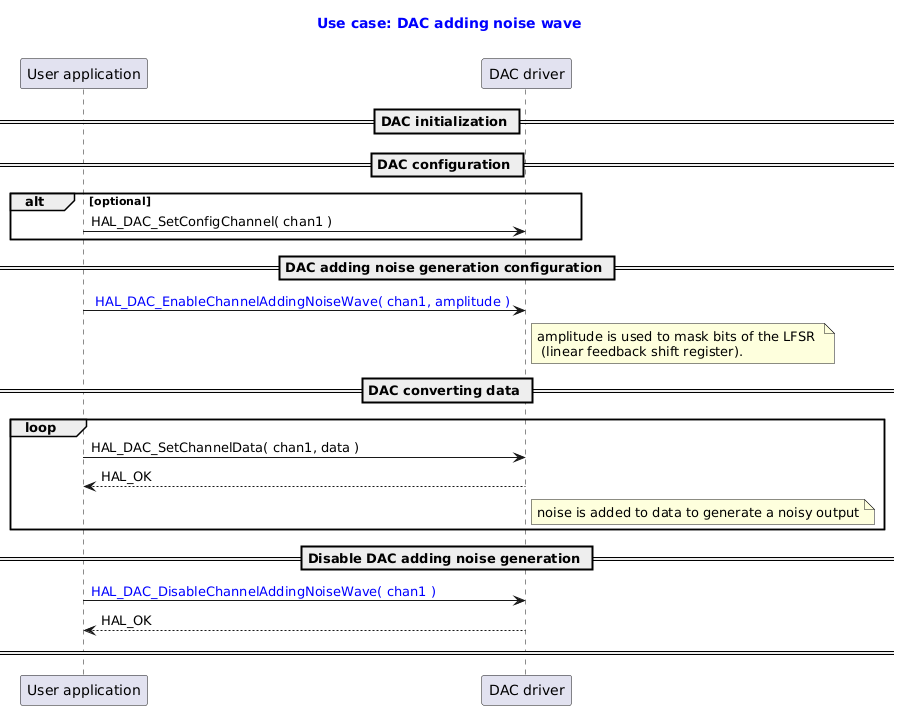Collapse the DAC configuration divider
The height and width of the screenshot is (710, 900).
(447, 164)
